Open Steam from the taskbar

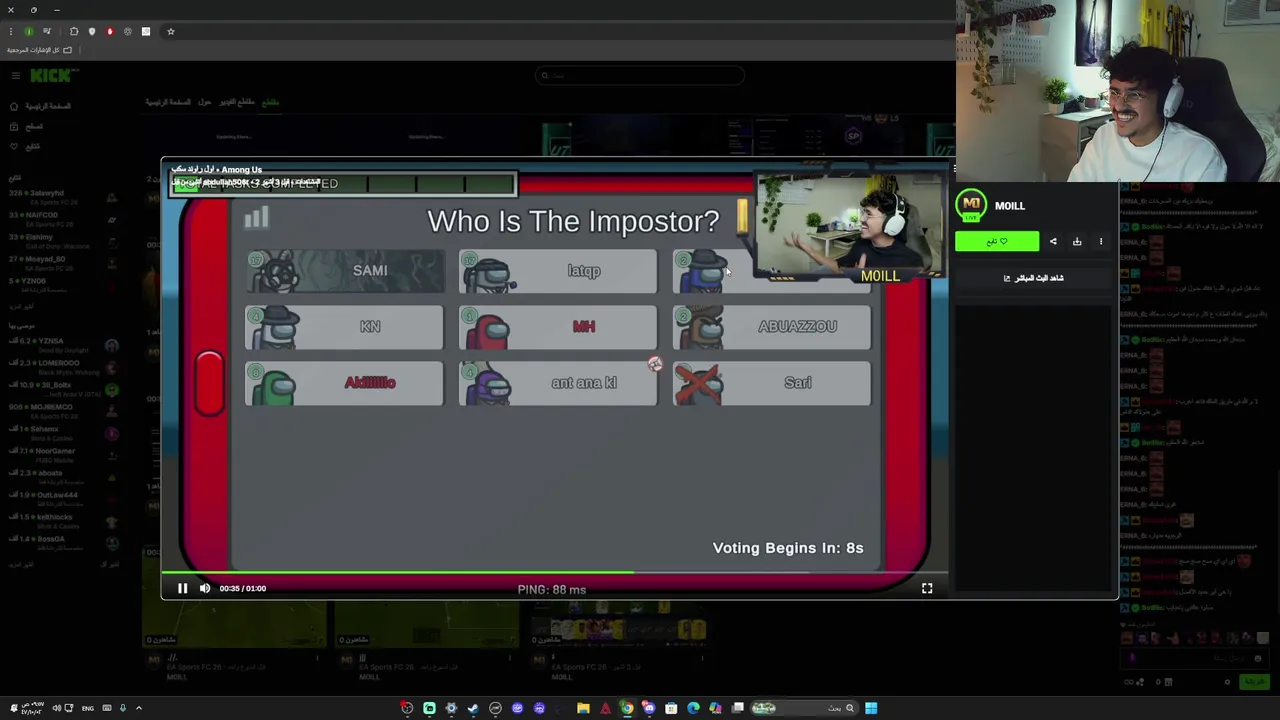pyautogui.click(x=473, y=708)
